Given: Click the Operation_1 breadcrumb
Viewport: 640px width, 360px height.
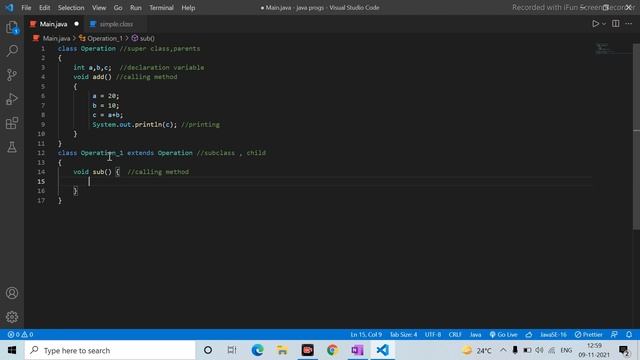Looking at the screenshot, I should [105, 38].
